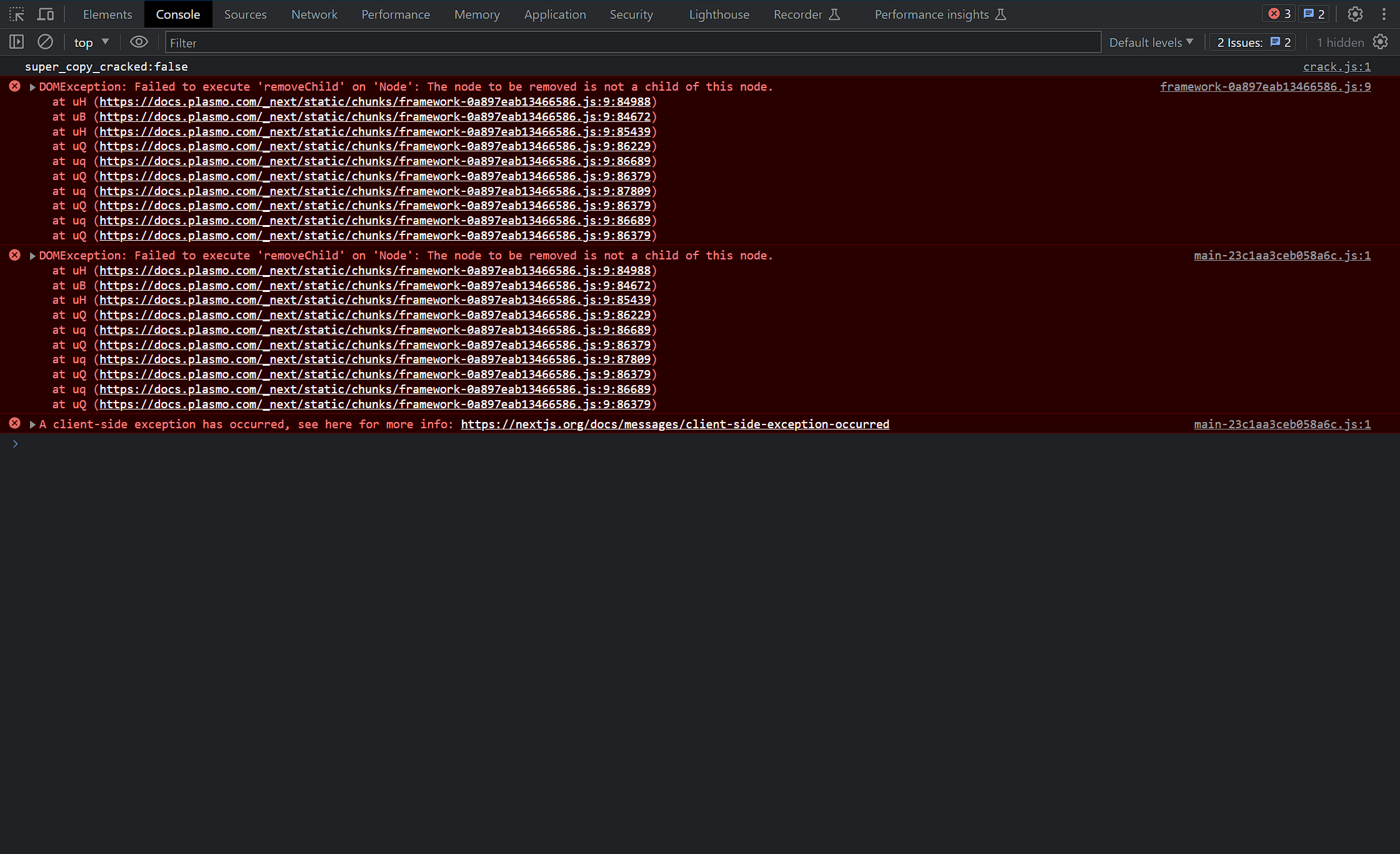Open framework-0a897eab13466586.js:9 in Sources
1400x854 pixels.
1265,86
